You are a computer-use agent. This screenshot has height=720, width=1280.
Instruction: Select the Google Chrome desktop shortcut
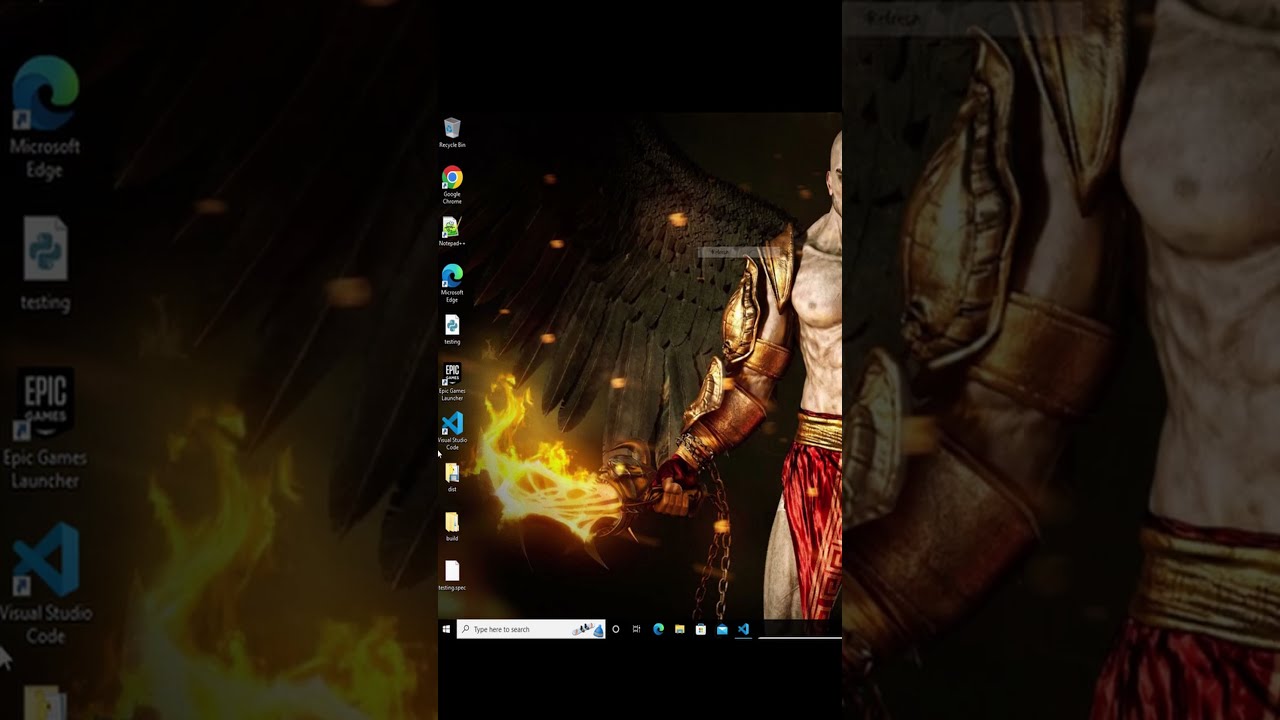452,185
